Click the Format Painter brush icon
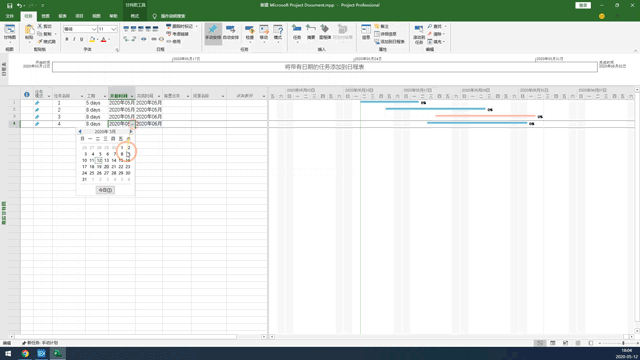This screenshot has height=360, width=640. tap(40, 41)
